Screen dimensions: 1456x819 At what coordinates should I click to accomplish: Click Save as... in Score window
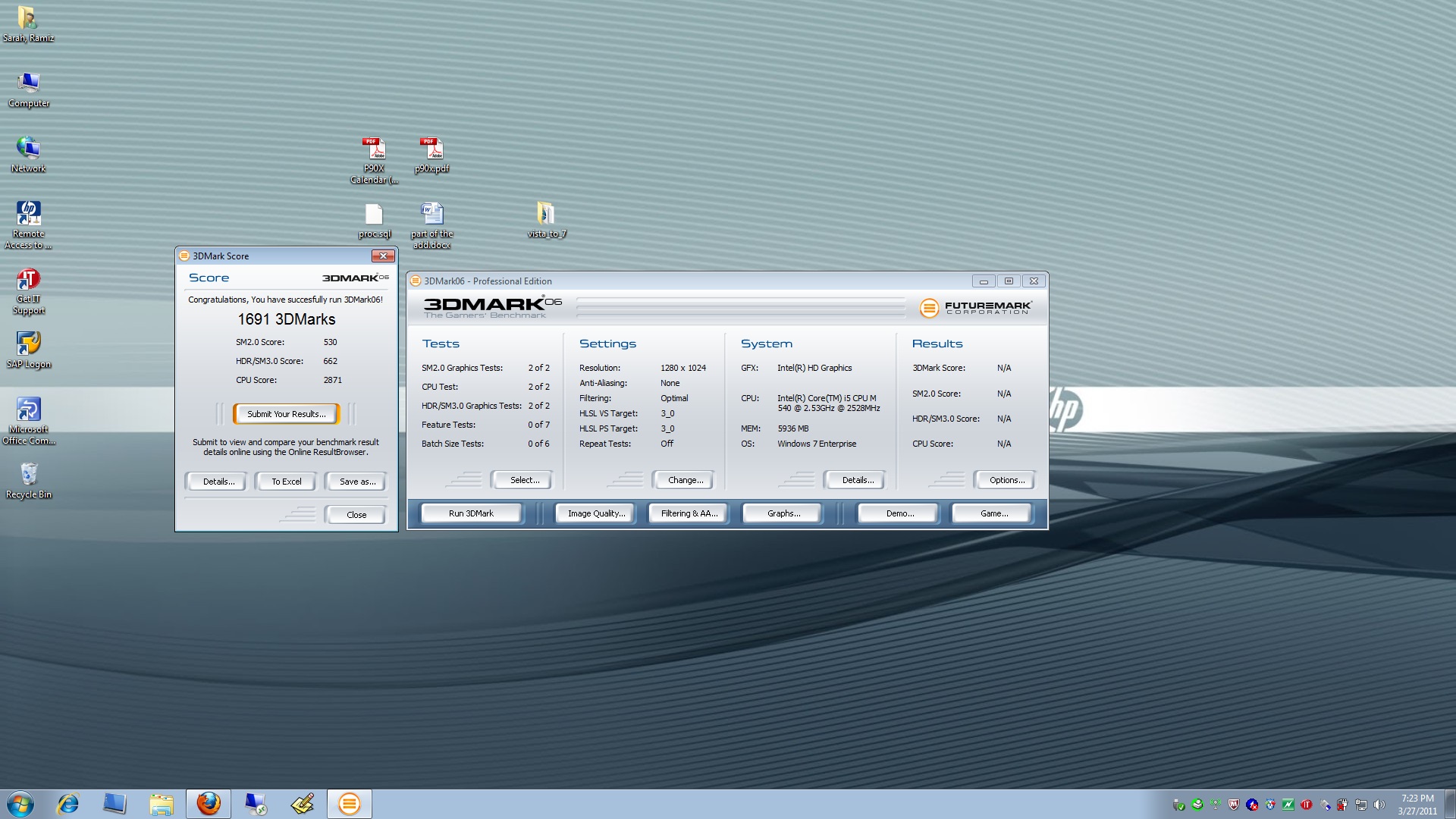[x=357, y=482]
